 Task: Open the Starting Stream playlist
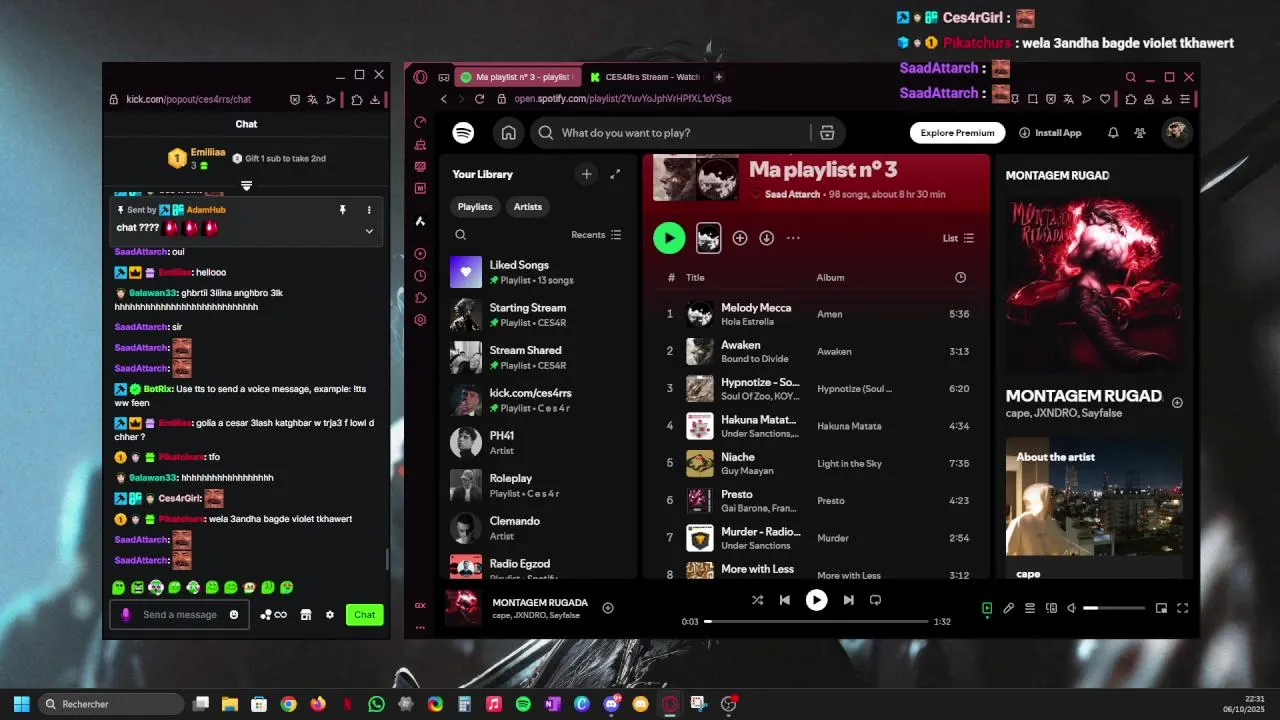pos(540,315)
